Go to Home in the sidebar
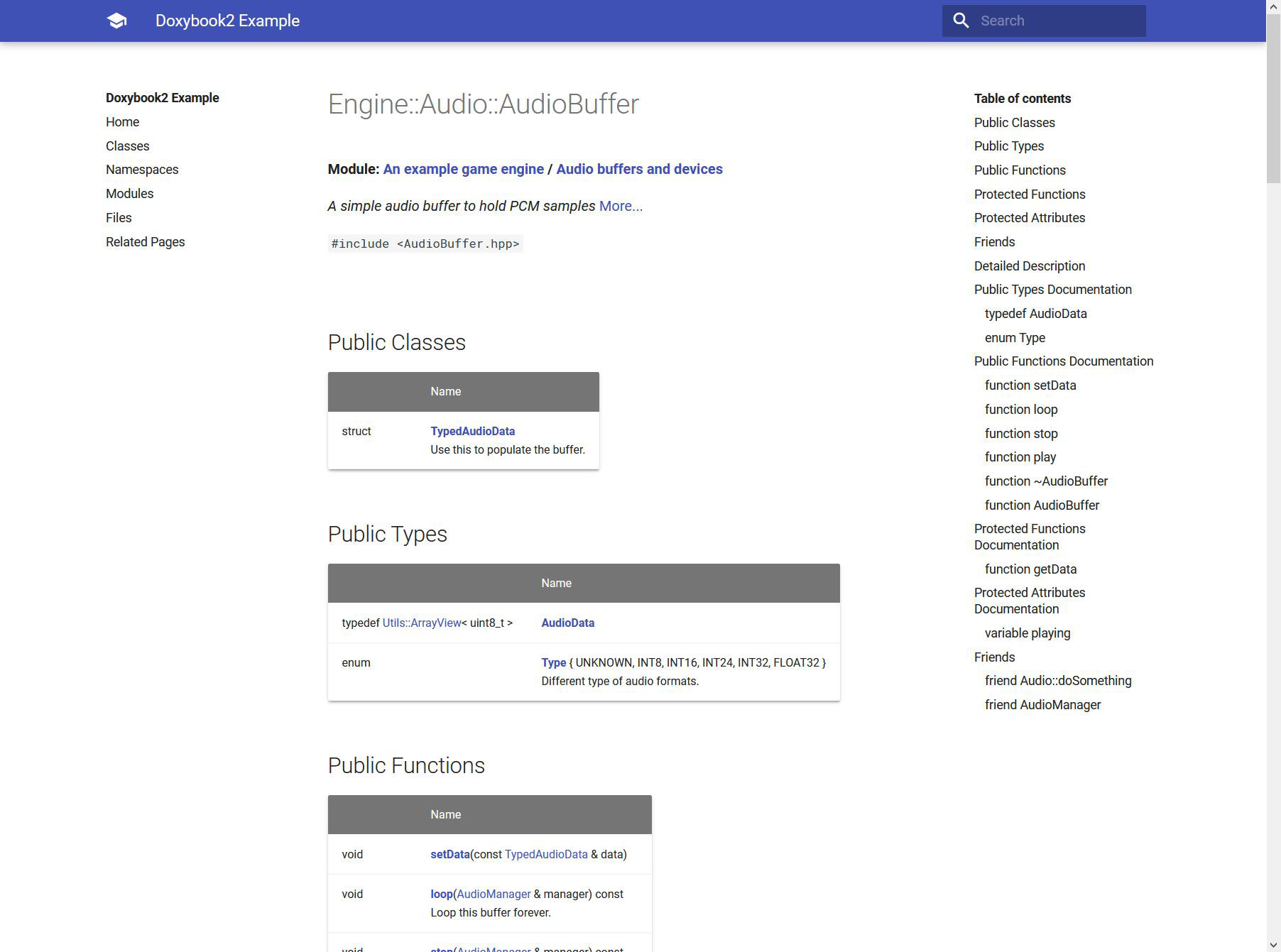 coord(122,122)
